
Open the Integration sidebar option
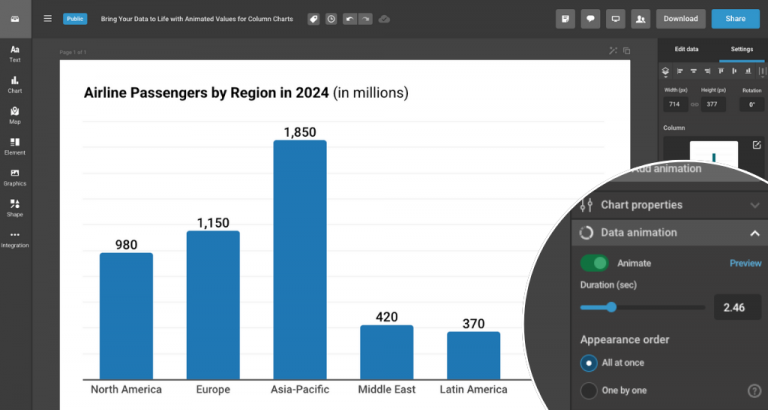coord(15,239)
